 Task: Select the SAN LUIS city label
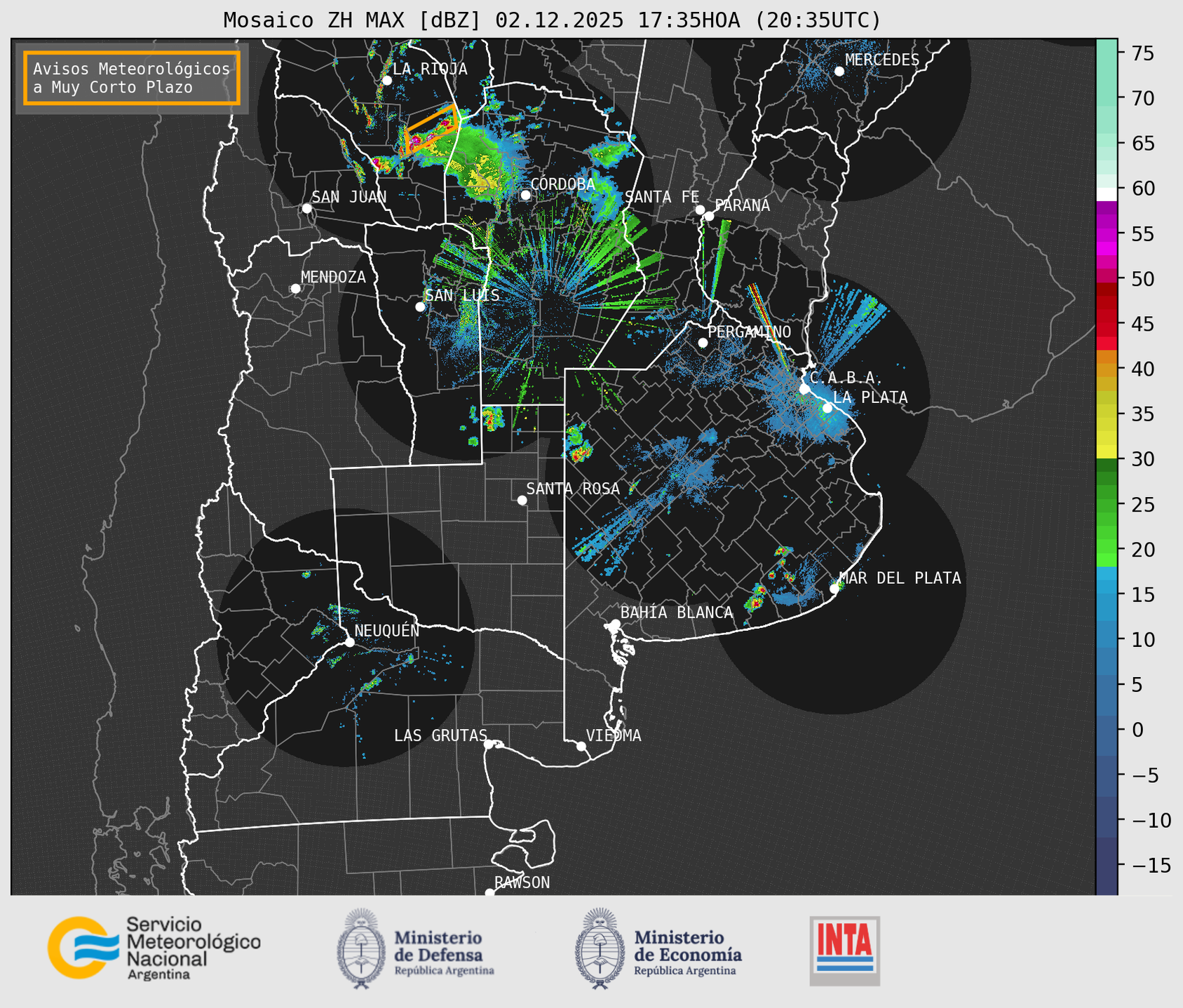463,295
